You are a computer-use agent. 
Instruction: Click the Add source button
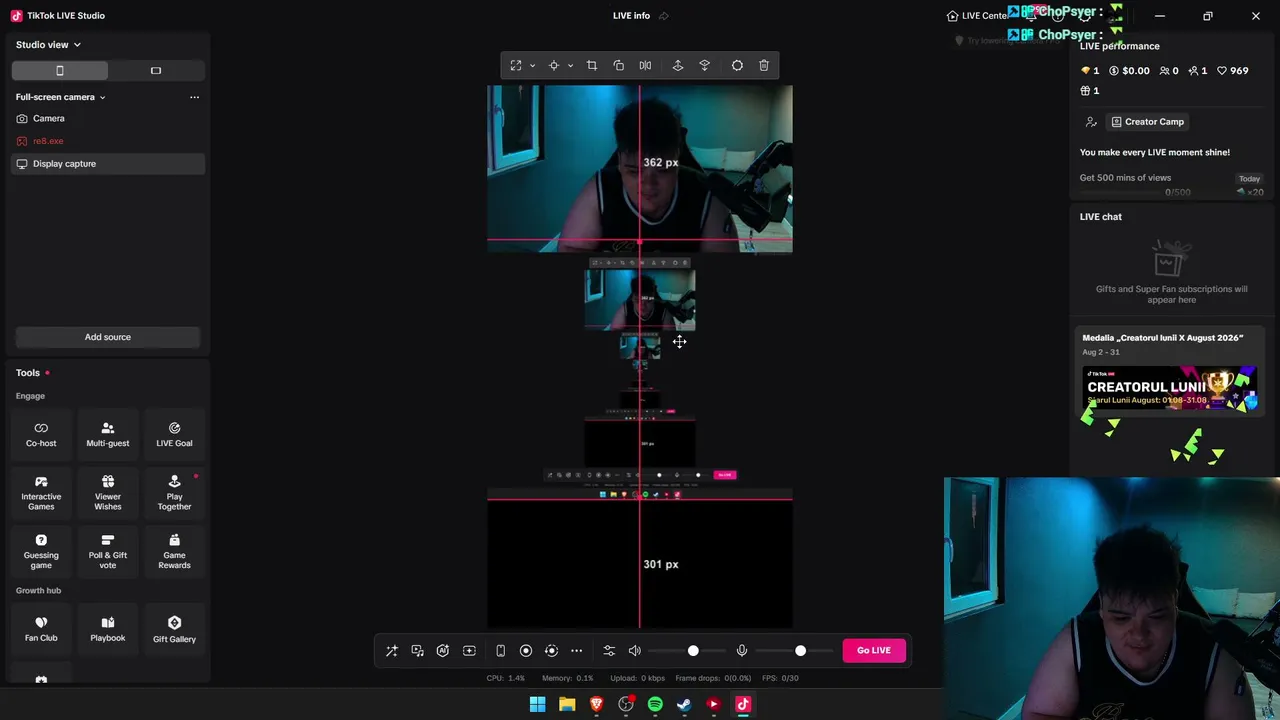pyautogui.click(x=108, y=337)
